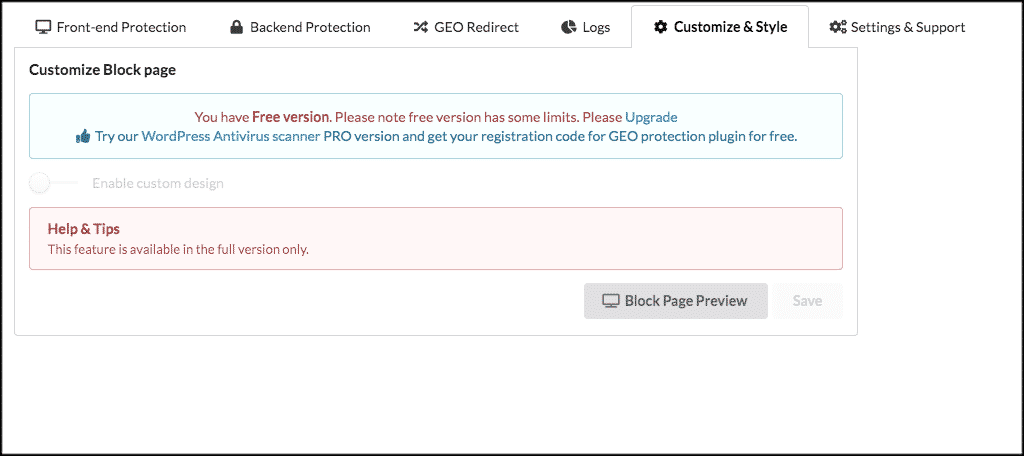Select the Customize & Style tab label
The width and height of the screenshot is (1024, 456).
[x=730, y=27]
